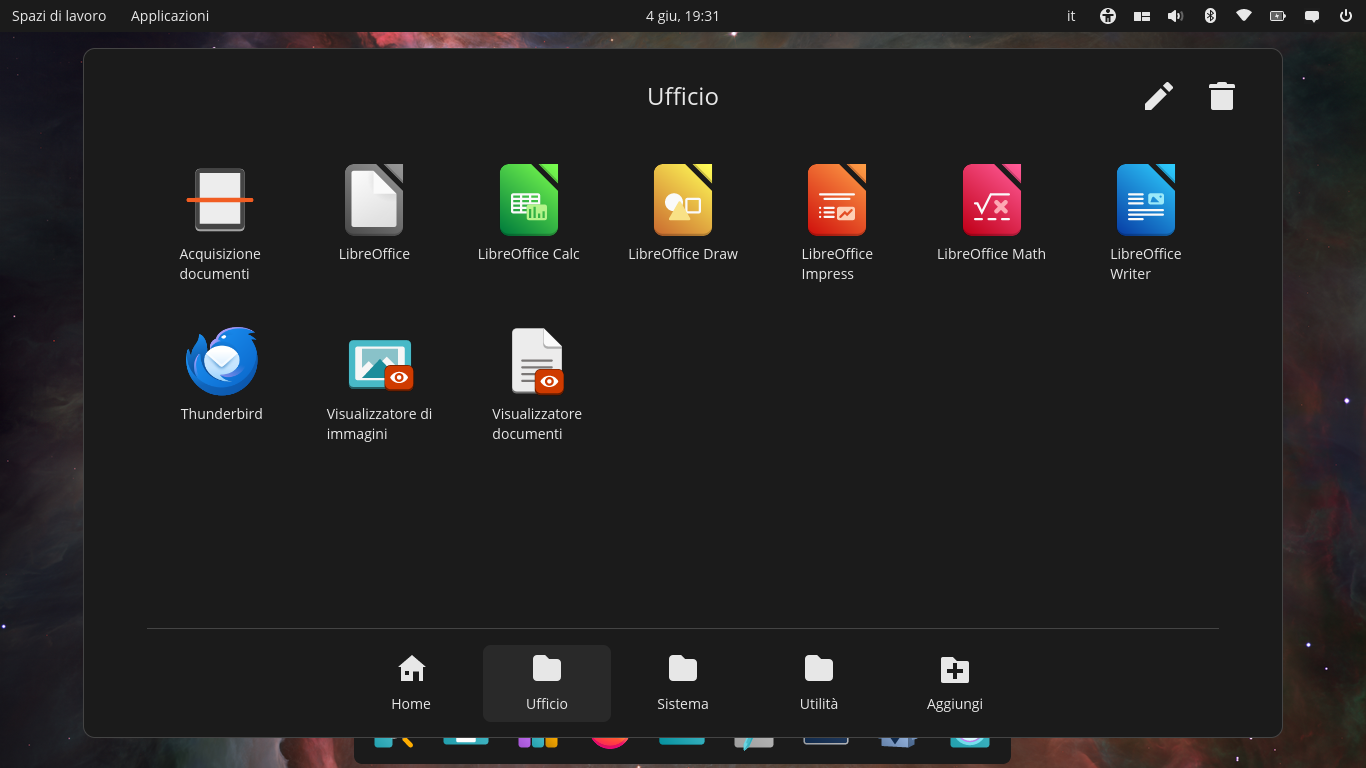Image resolution: width=1366 pixels, height=768 pixels.
Task: Open the Spazi di lavoro menu
Action: pyautogui.click(x=59, y=16)
